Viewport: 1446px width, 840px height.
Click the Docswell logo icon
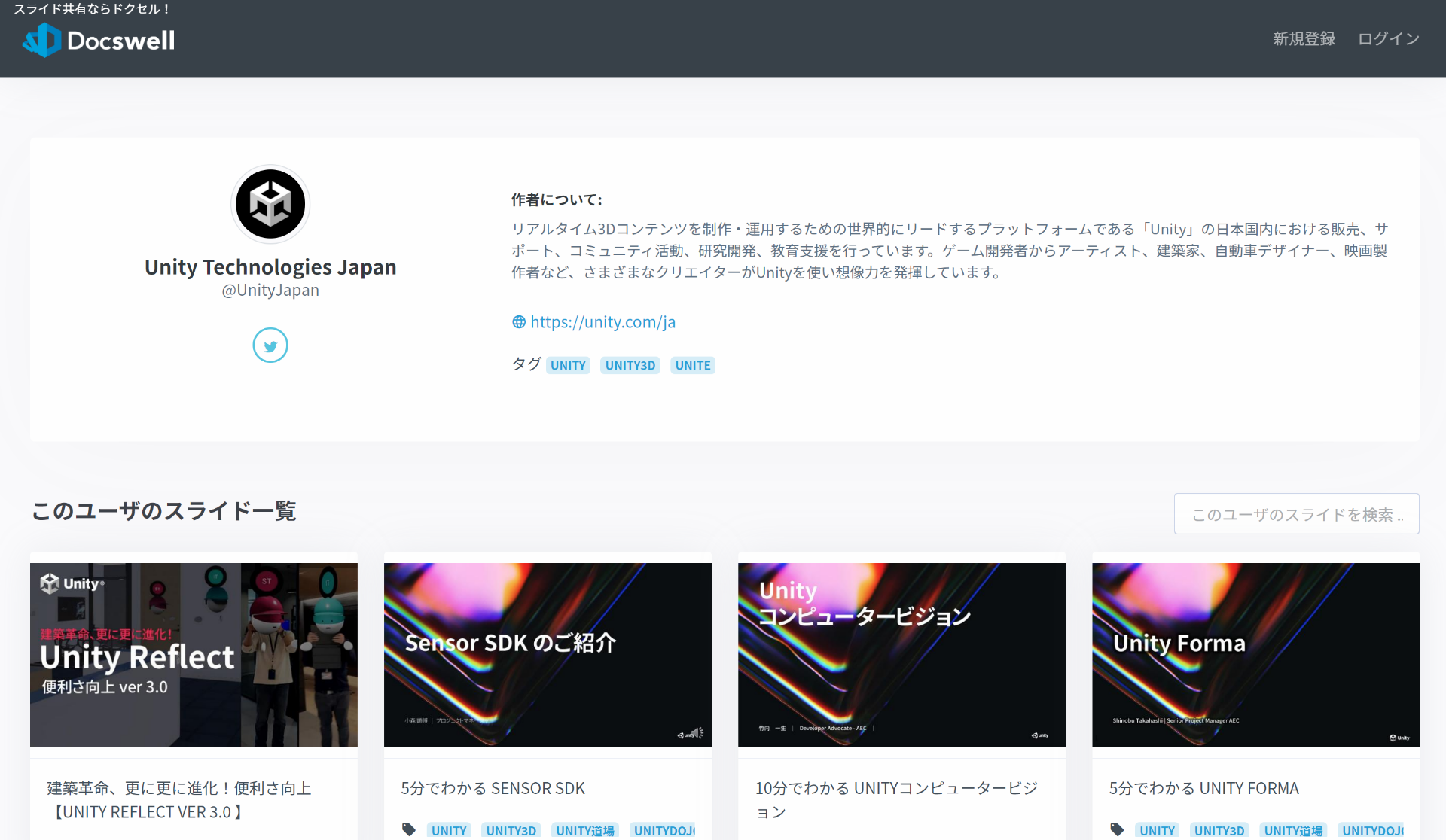(41, 40)
